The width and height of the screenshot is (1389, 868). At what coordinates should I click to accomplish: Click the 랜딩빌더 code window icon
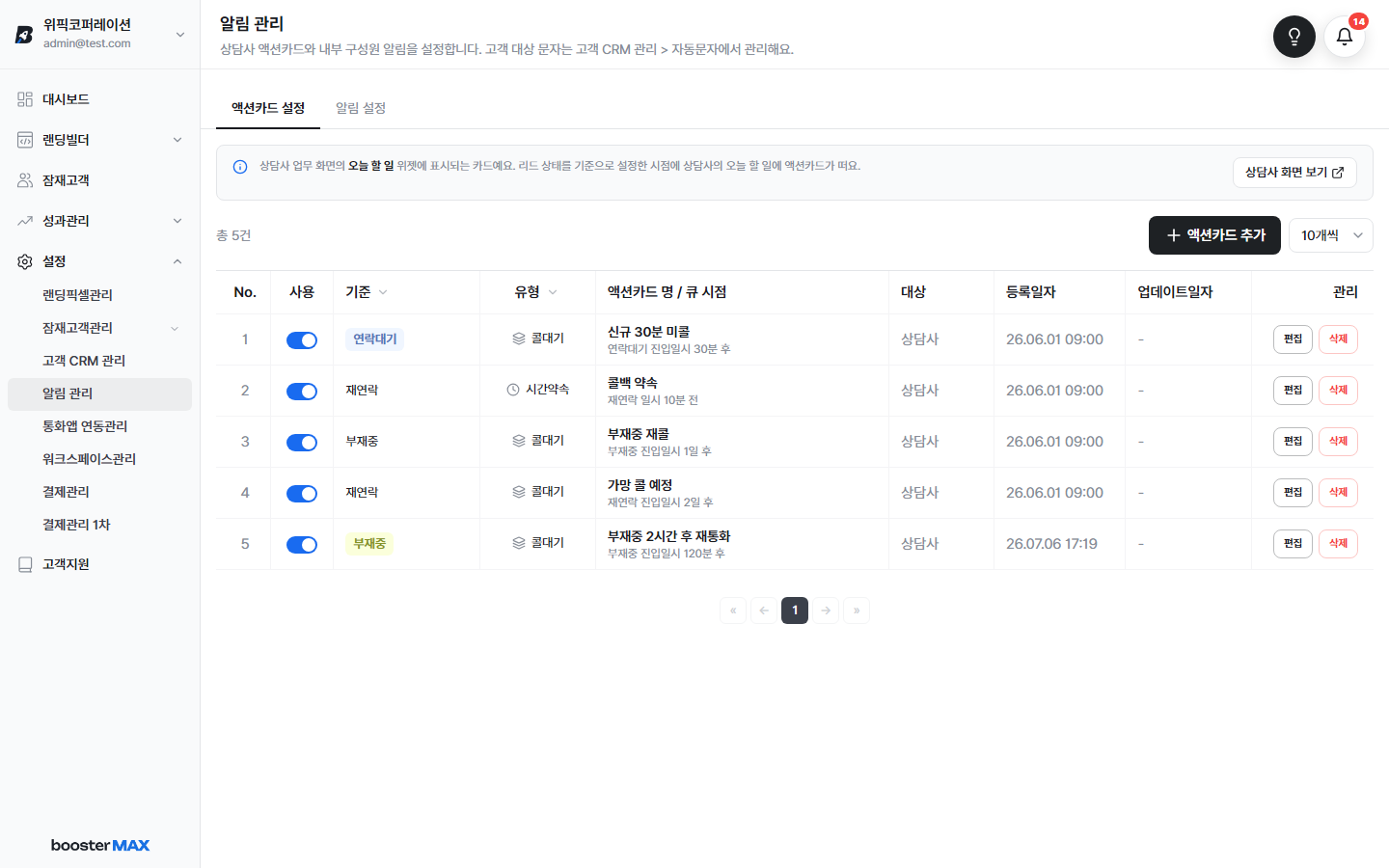25,140
